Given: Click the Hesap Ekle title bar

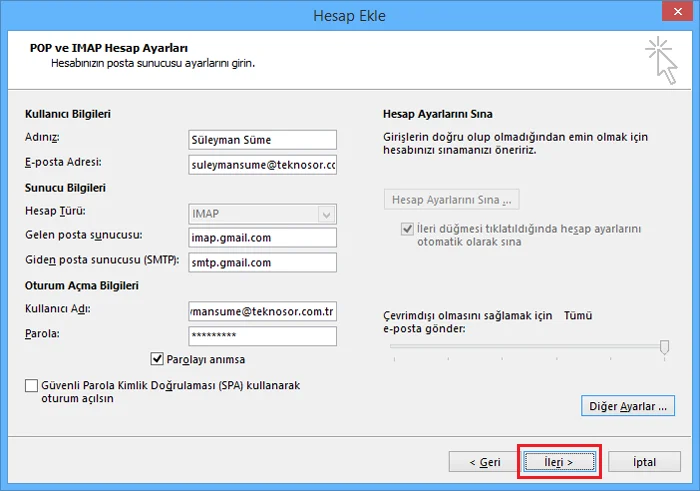Looking at the screenshot, I should [x=350, y=14].
